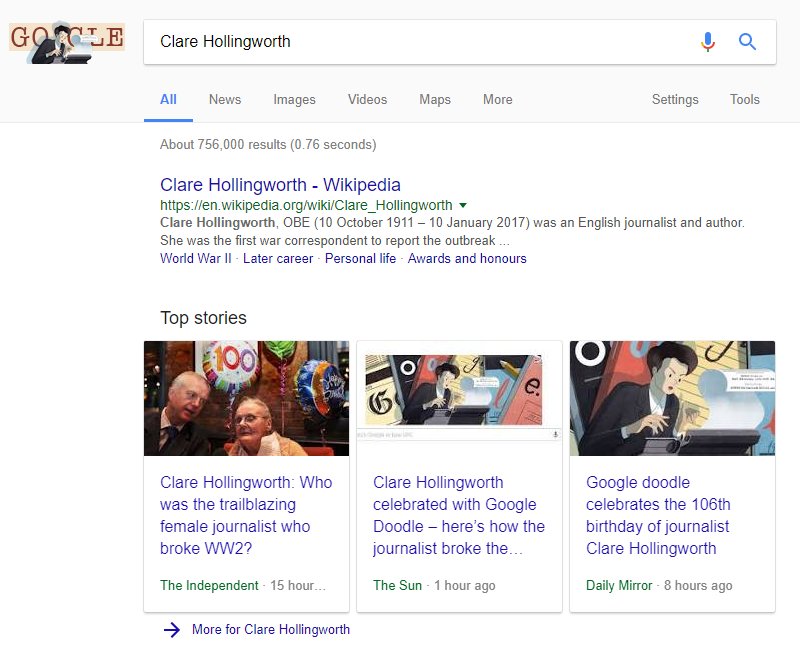Viewport: 800px width, 655px height.
Task: Switch to the News tab
Action: click(225, 99)
